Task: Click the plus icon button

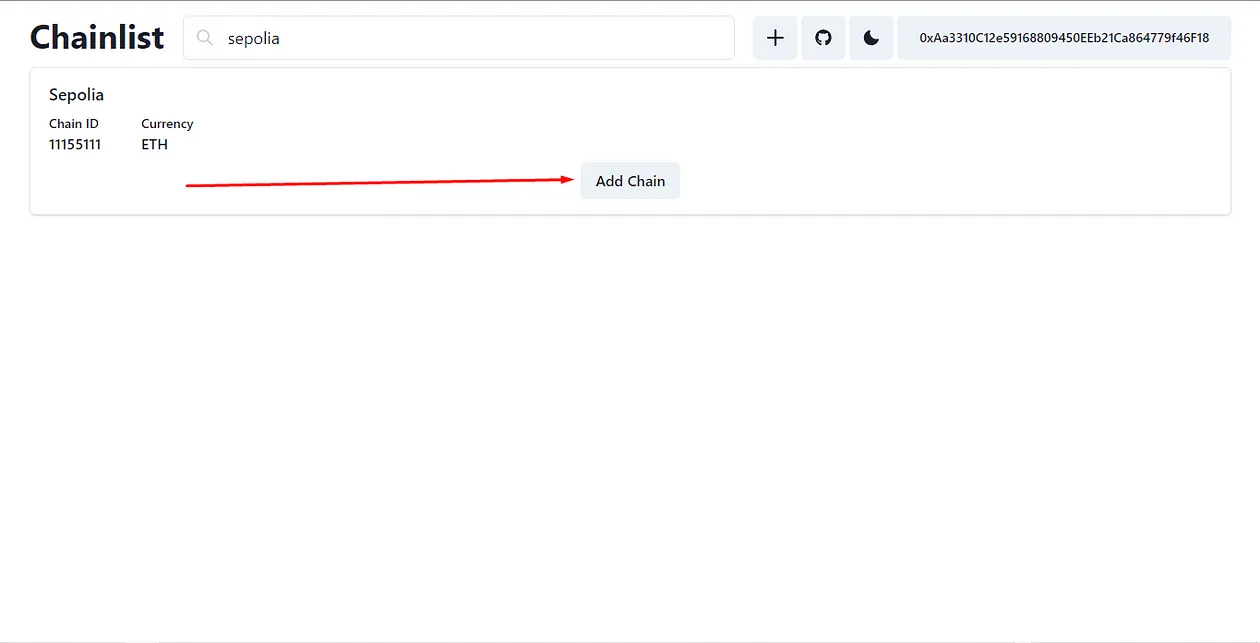Action: (775, 38)
